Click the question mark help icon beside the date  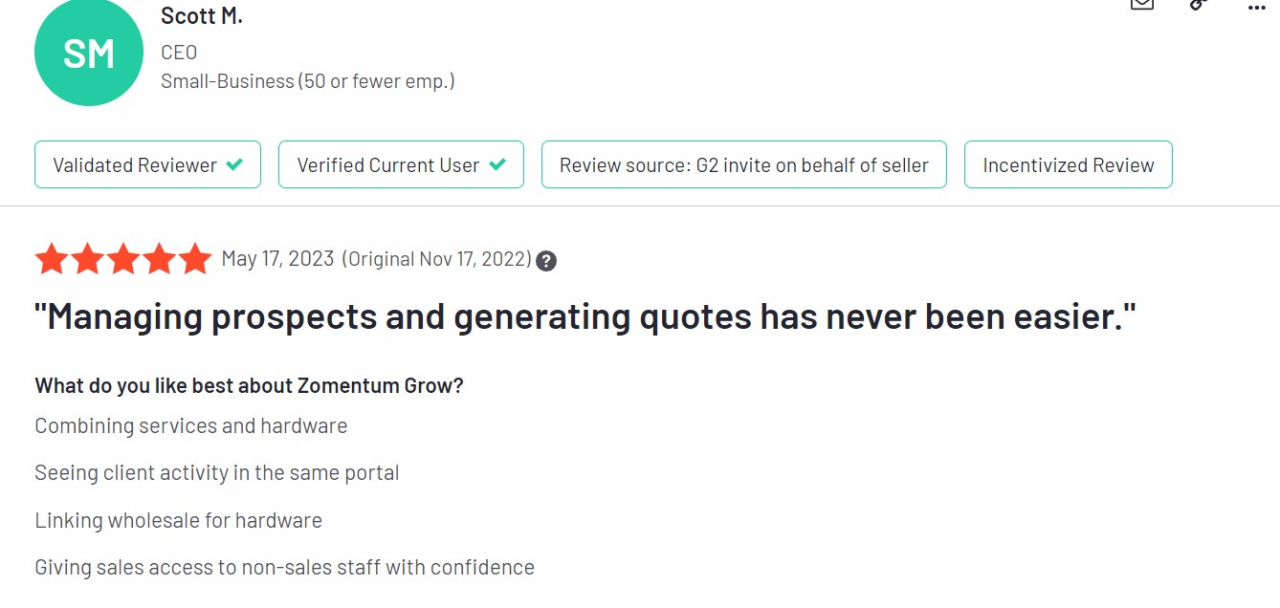(x=546, y=261)
